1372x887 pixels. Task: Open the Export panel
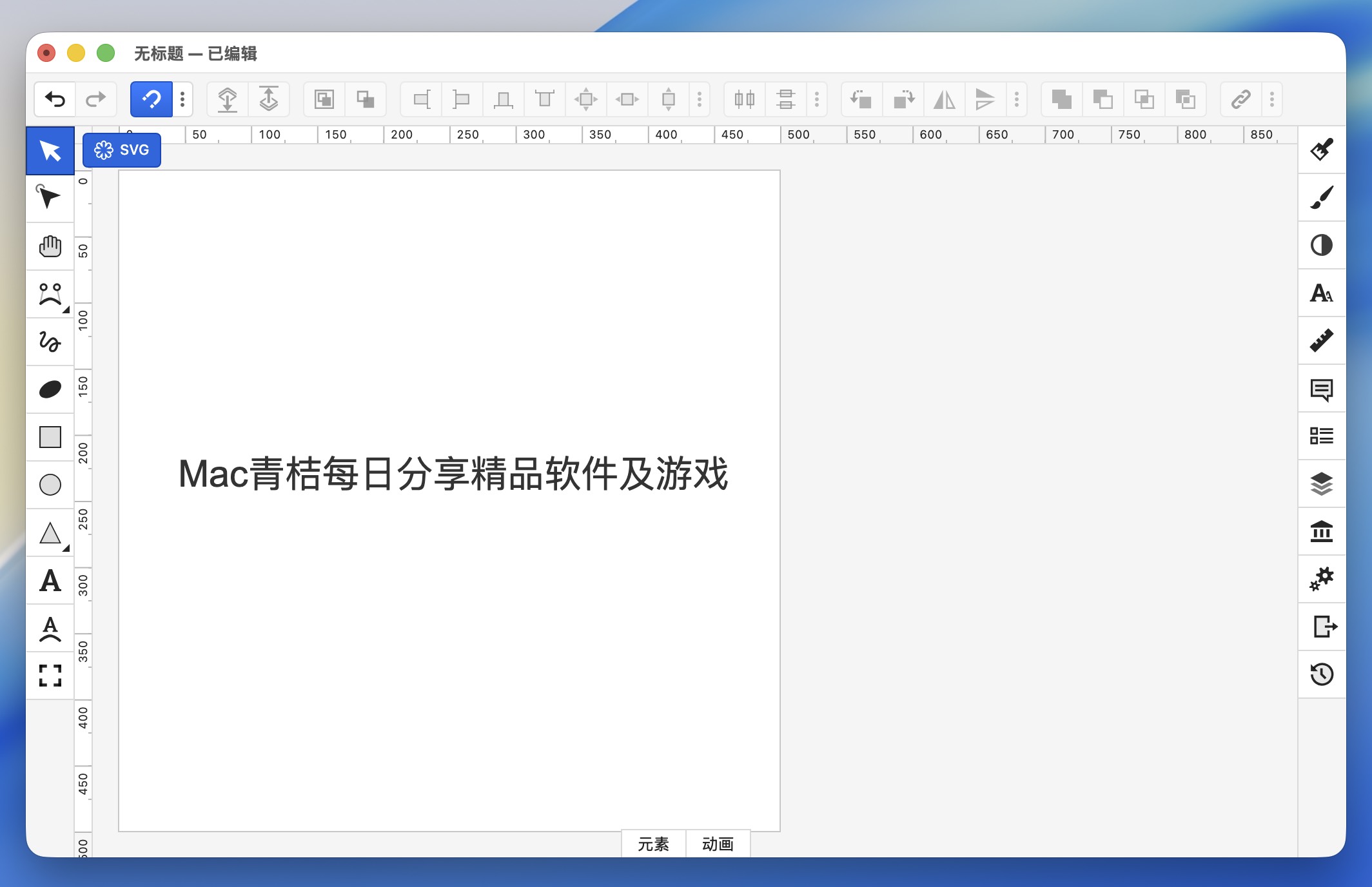1321,626
